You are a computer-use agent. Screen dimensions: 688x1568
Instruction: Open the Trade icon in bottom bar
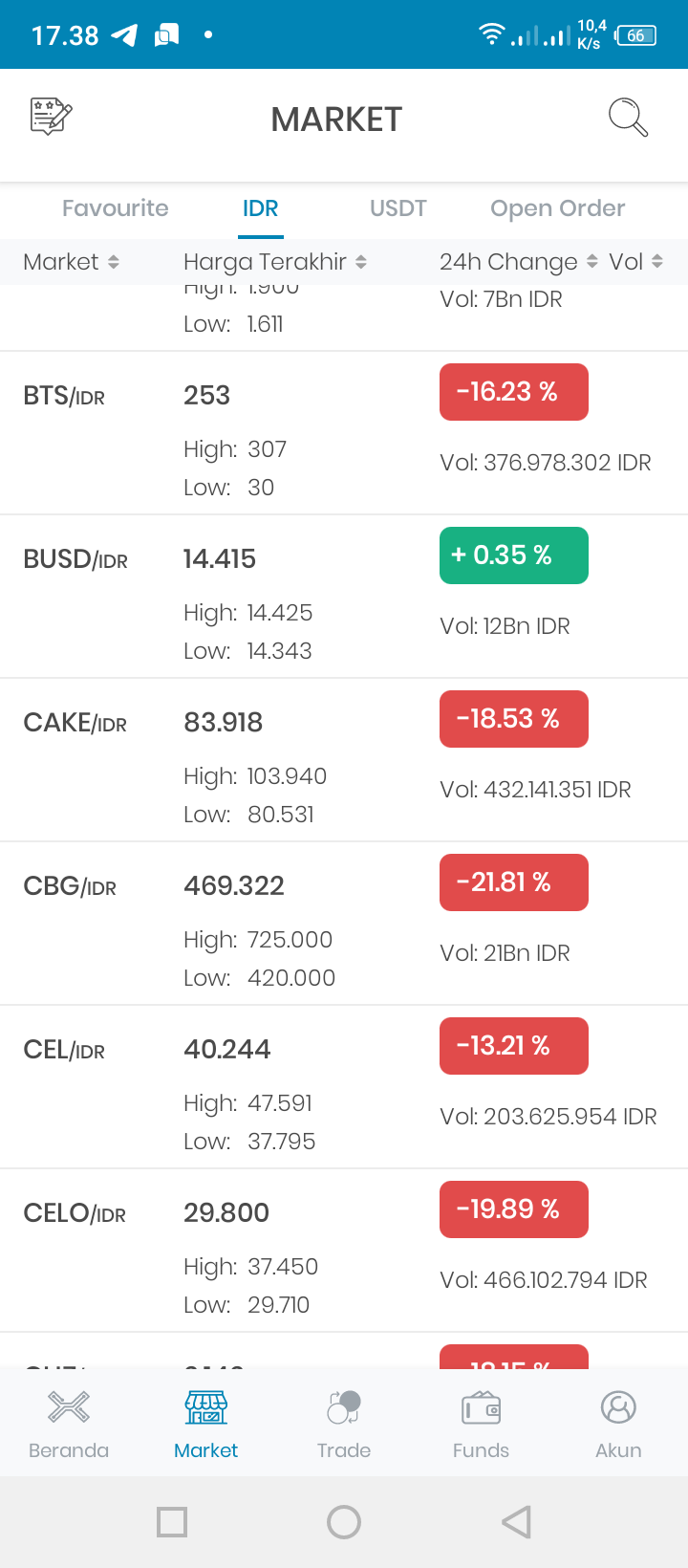(x=344, y=1407)
